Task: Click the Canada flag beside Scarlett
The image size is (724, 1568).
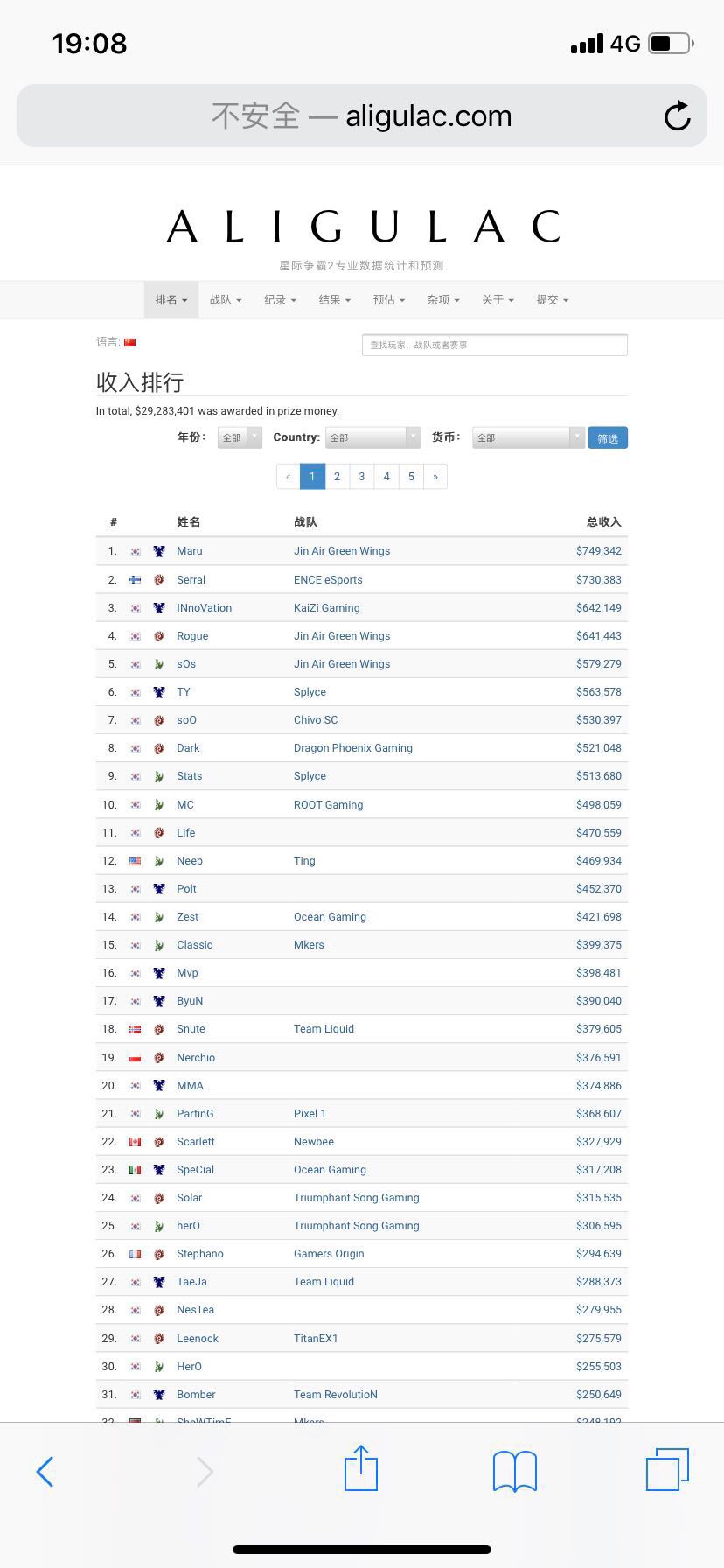Action: click(136, 1142)
